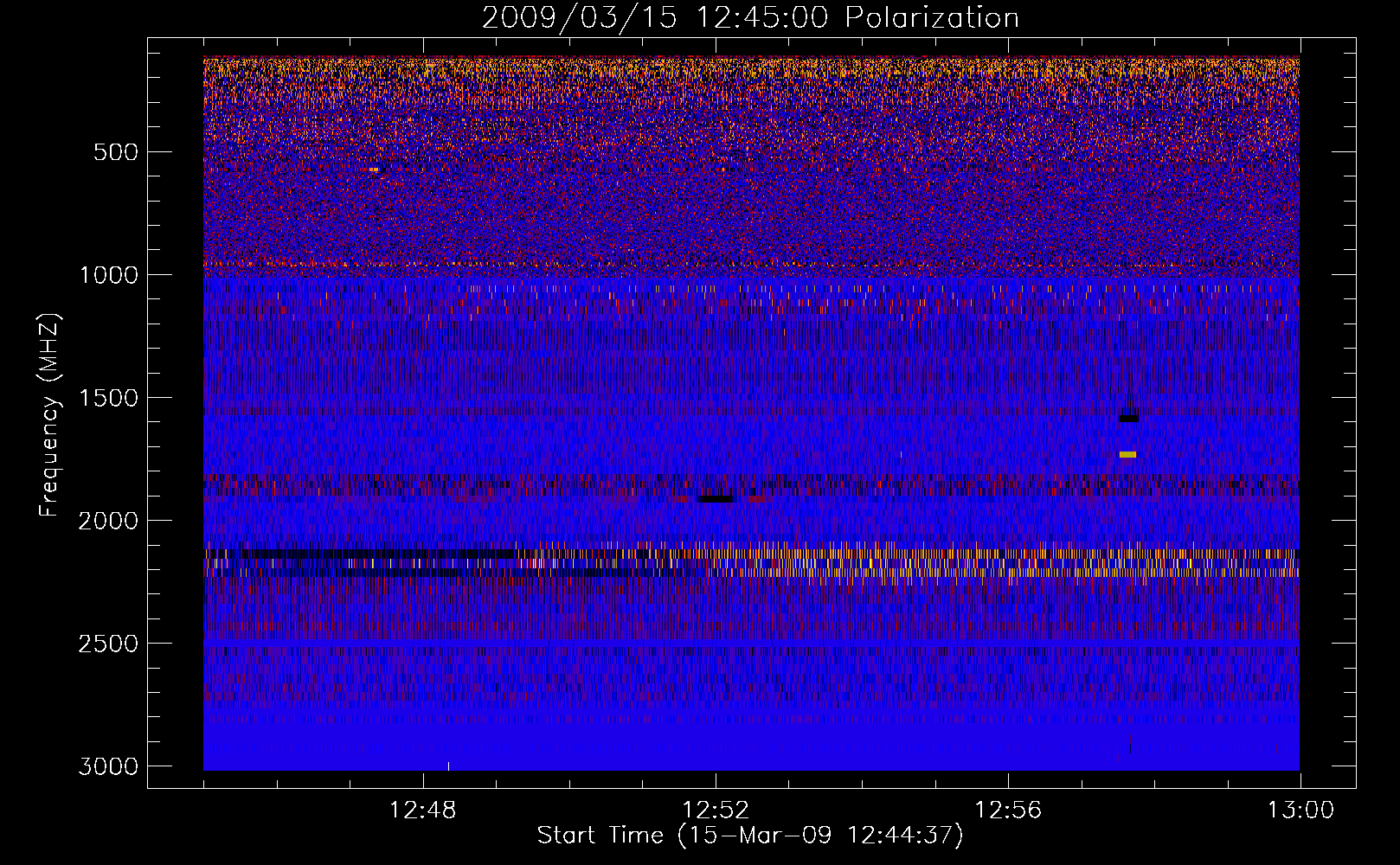This screenshot has width=1400, height=865.
Task: Click the 2000 frequency tick label
Action: 109,521
